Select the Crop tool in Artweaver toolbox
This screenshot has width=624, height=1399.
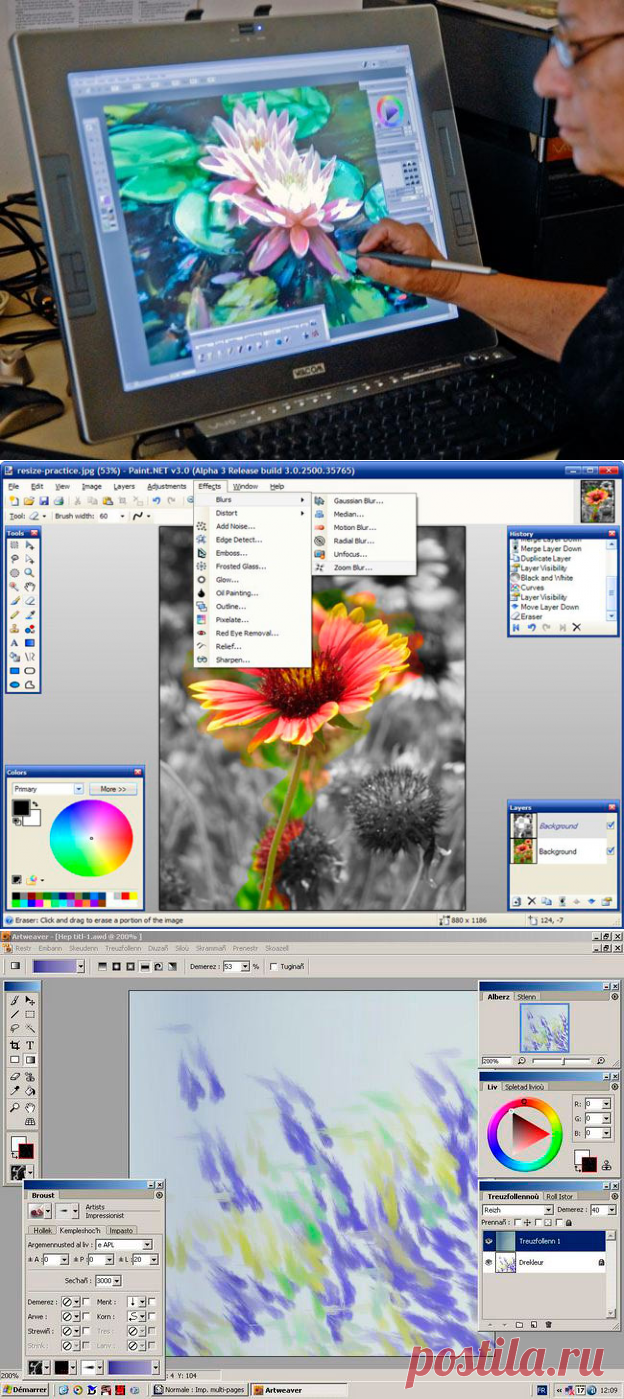(15, 1045)
